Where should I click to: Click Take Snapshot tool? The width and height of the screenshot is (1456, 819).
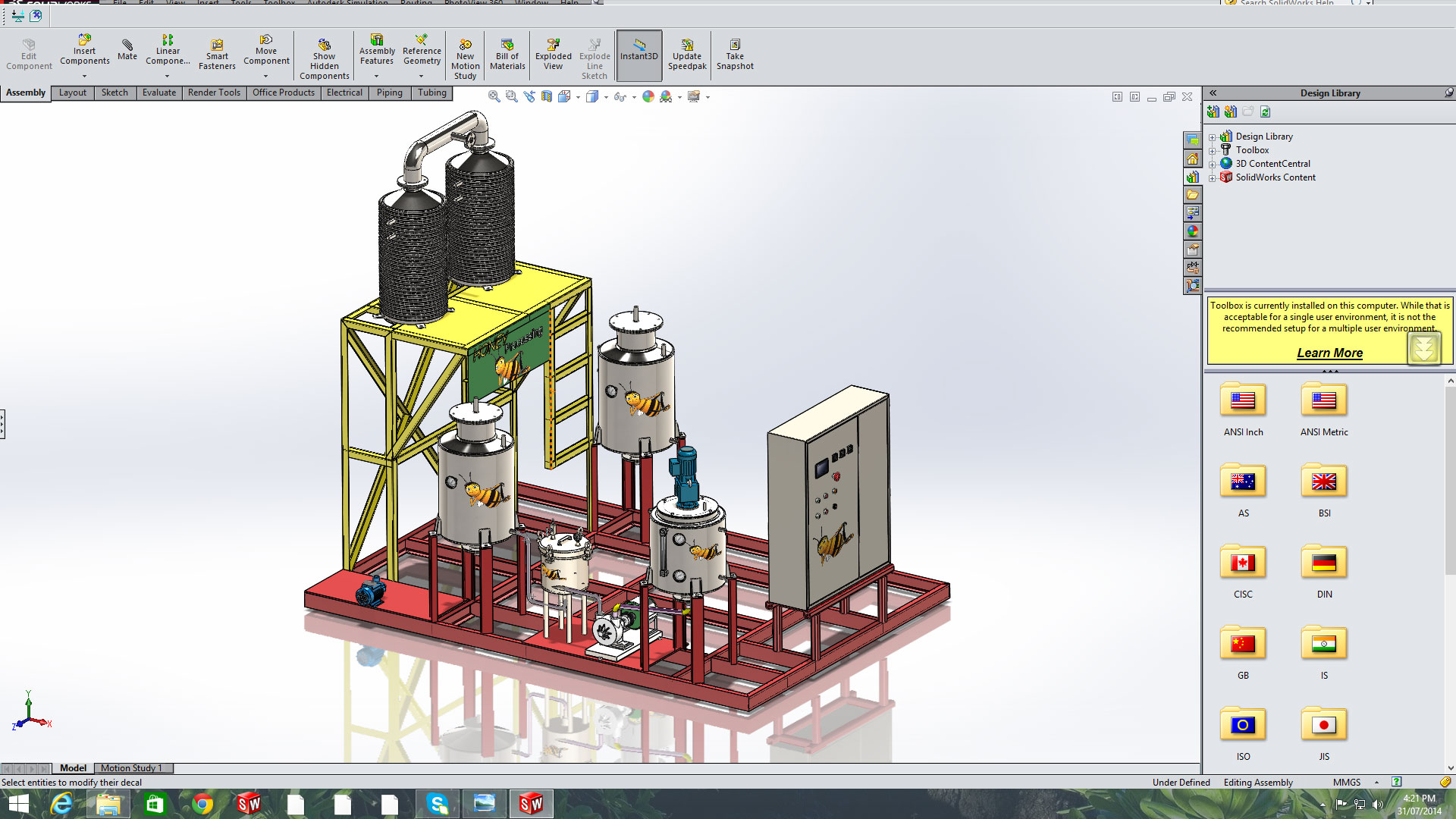734,53
